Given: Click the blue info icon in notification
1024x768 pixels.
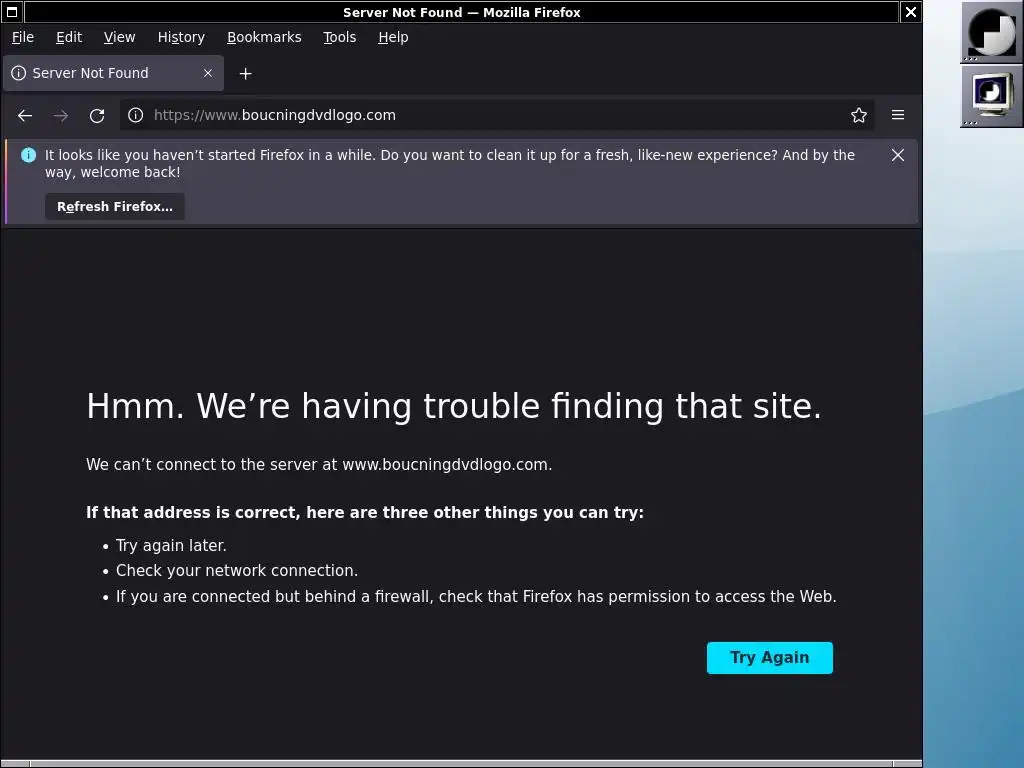Looking at the screenshot, I should click(x=29, y=155).
